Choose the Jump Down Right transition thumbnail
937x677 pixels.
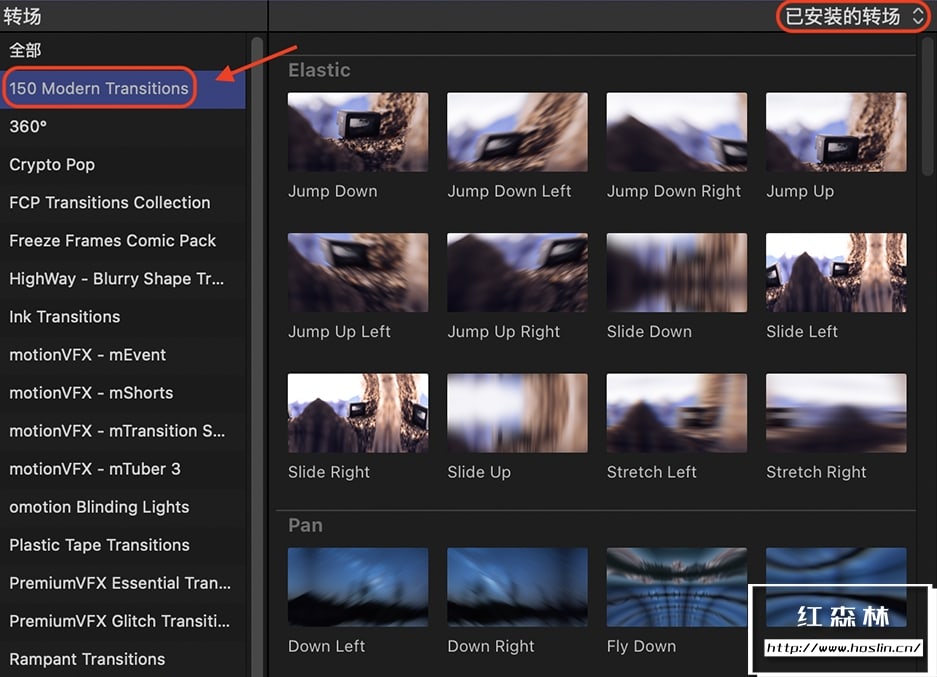pyautogui.click(x=676, y=132)
